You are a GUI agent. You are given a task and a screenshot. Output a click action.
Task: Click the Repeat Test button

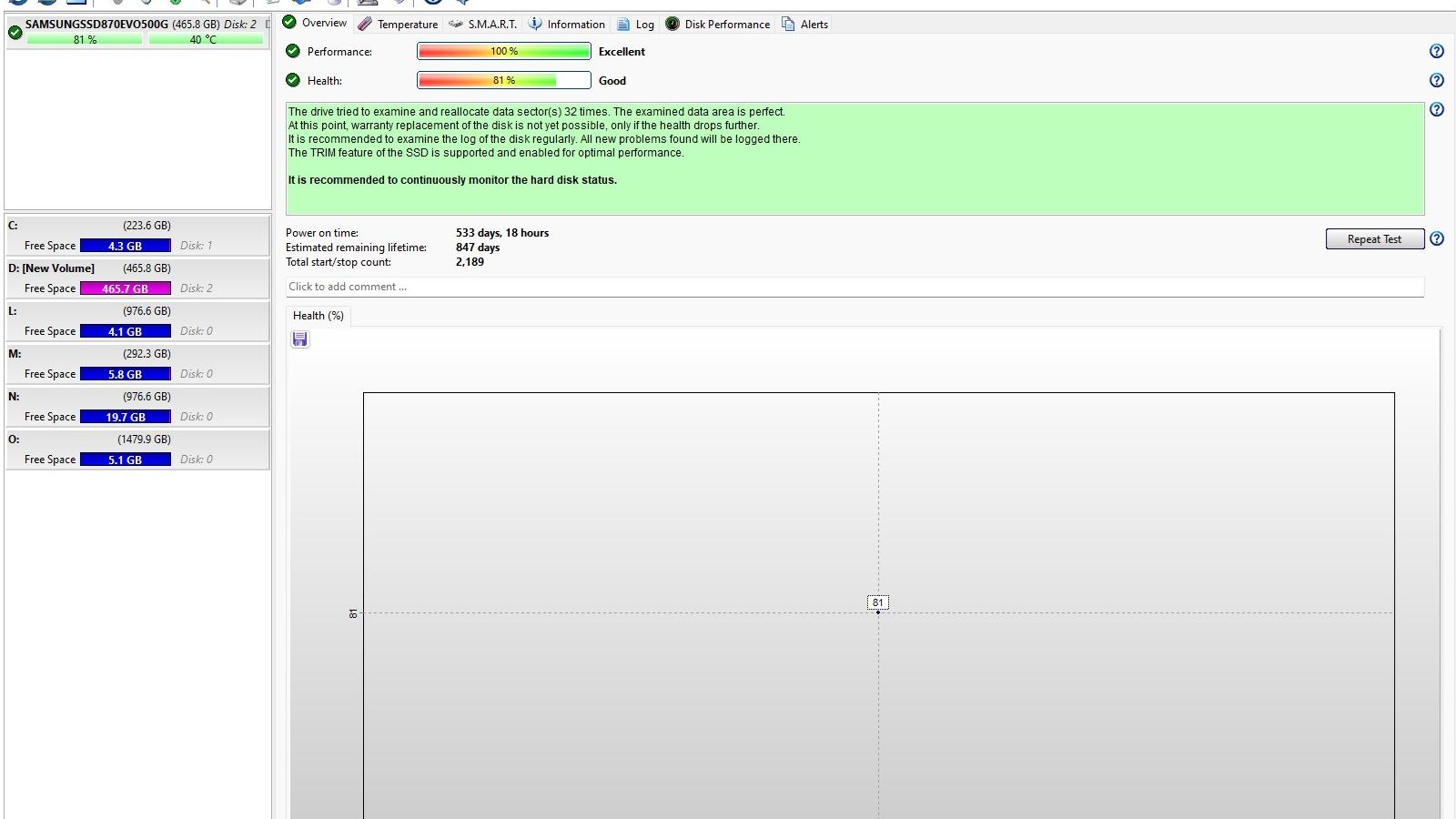click(x=1374, y=239)
